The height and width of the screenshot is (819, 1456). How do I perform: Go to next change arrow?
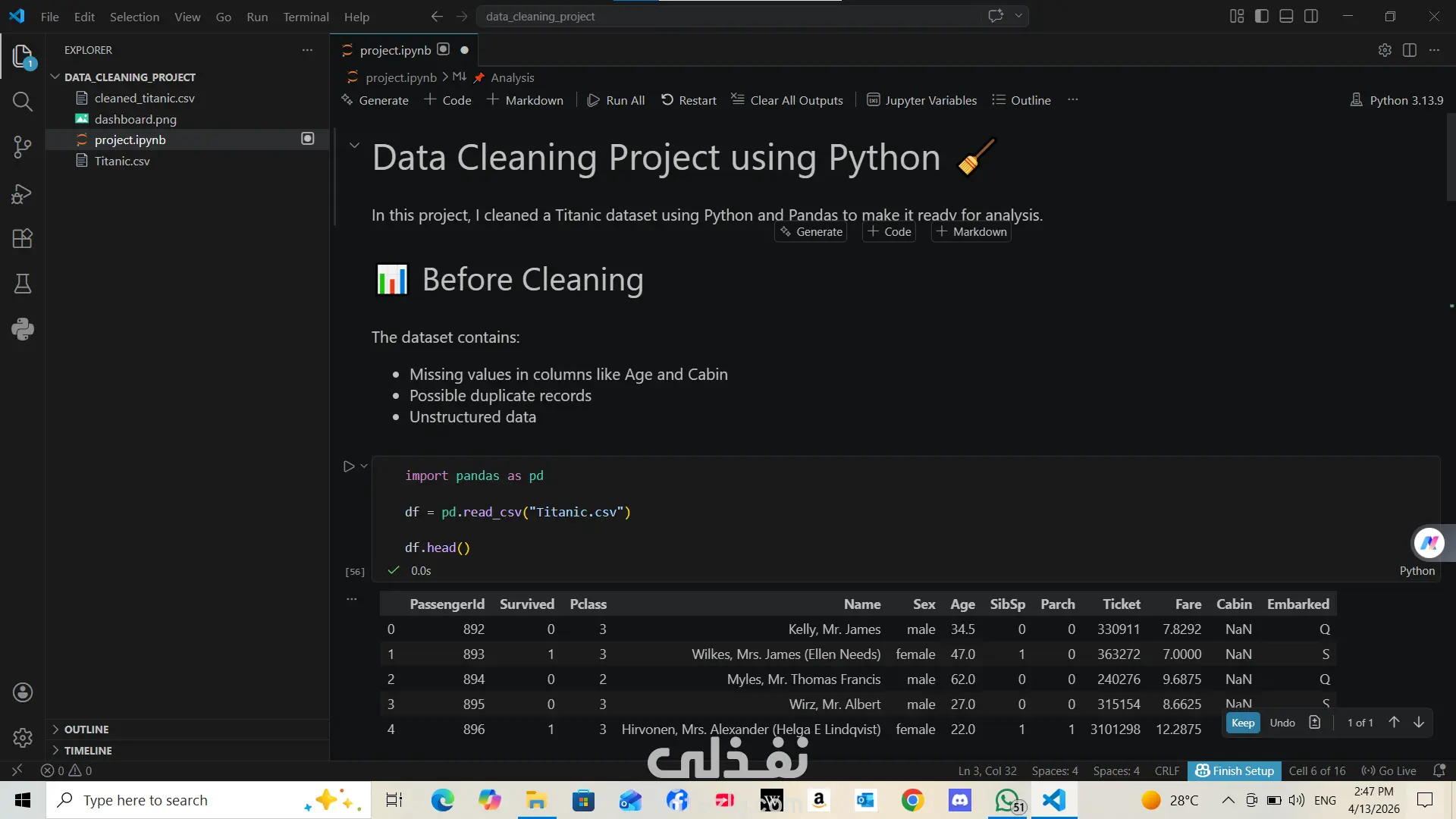[1419, 723]
